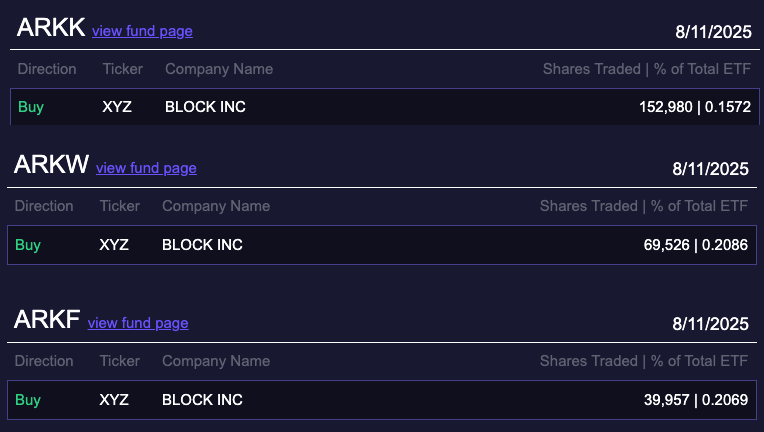
Task: Open the ARKF view fund page link
Action: pos(138,323)
